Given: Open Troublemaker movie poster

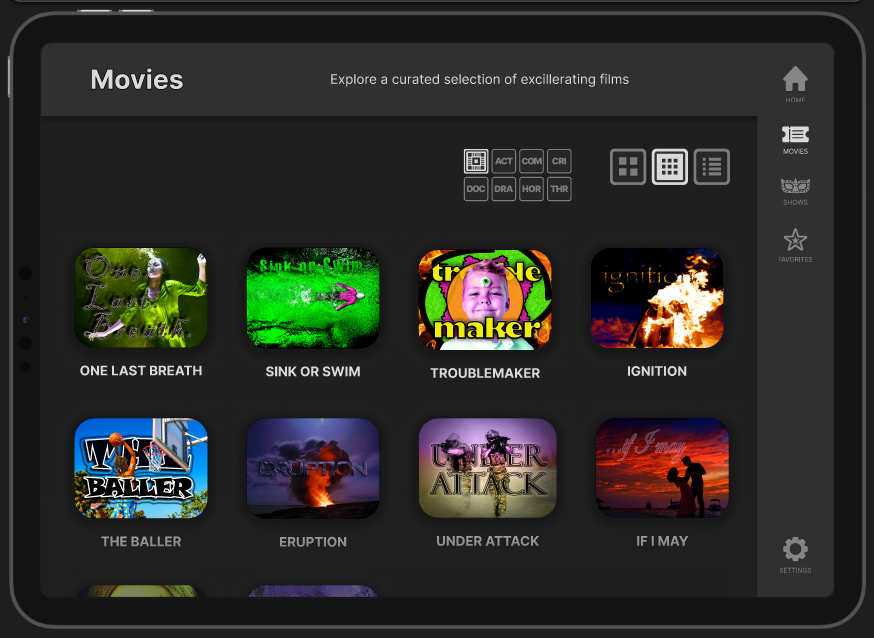Looking at the screenshot, I should pos(485,300).
